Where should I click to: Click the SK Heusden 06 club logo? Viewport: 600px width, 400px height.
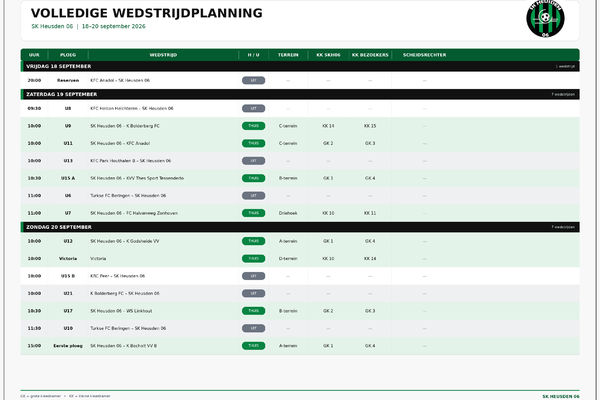[545, 19]
